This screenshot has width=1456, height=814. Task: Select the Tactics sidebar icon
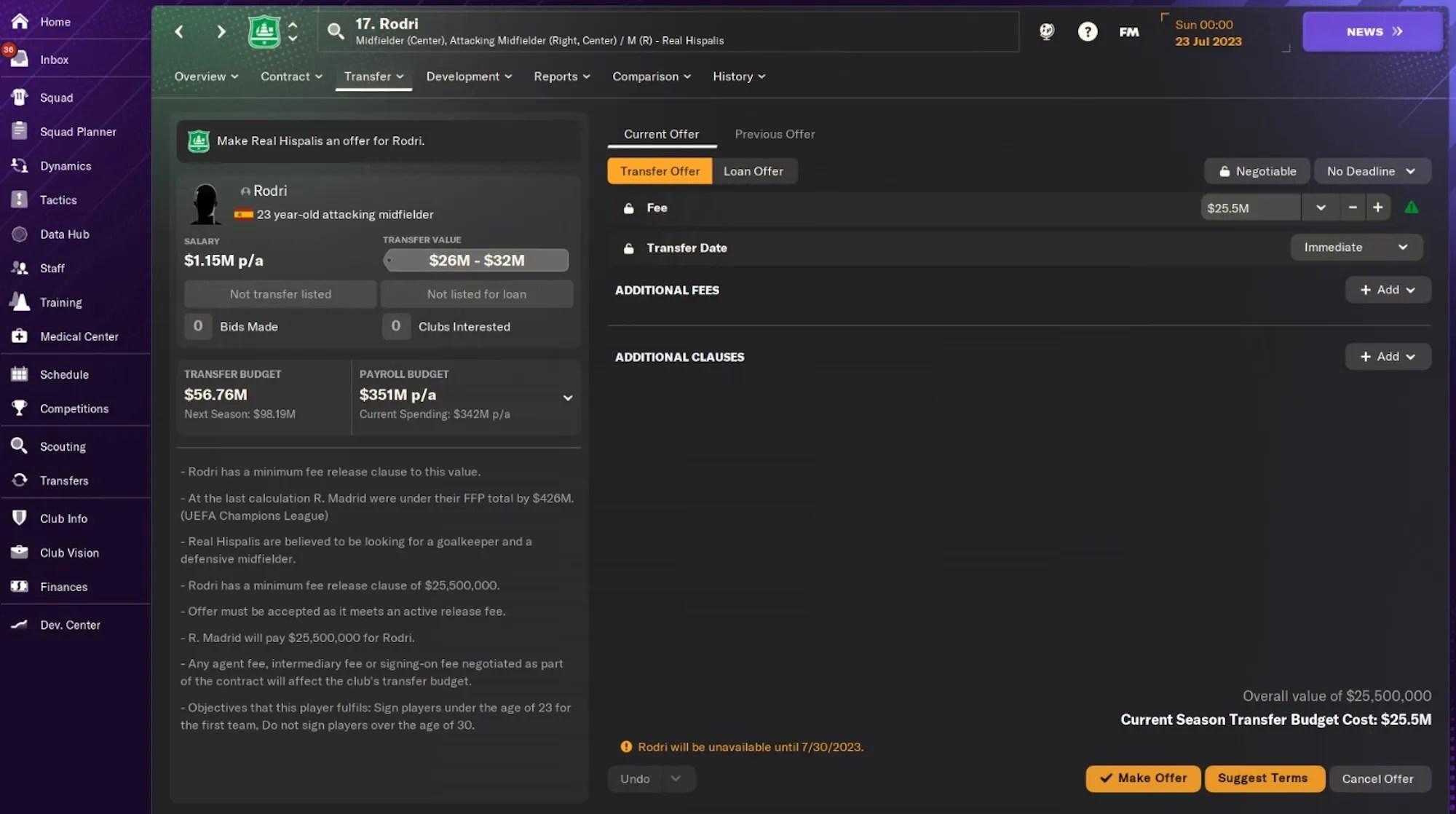point(58,199)
